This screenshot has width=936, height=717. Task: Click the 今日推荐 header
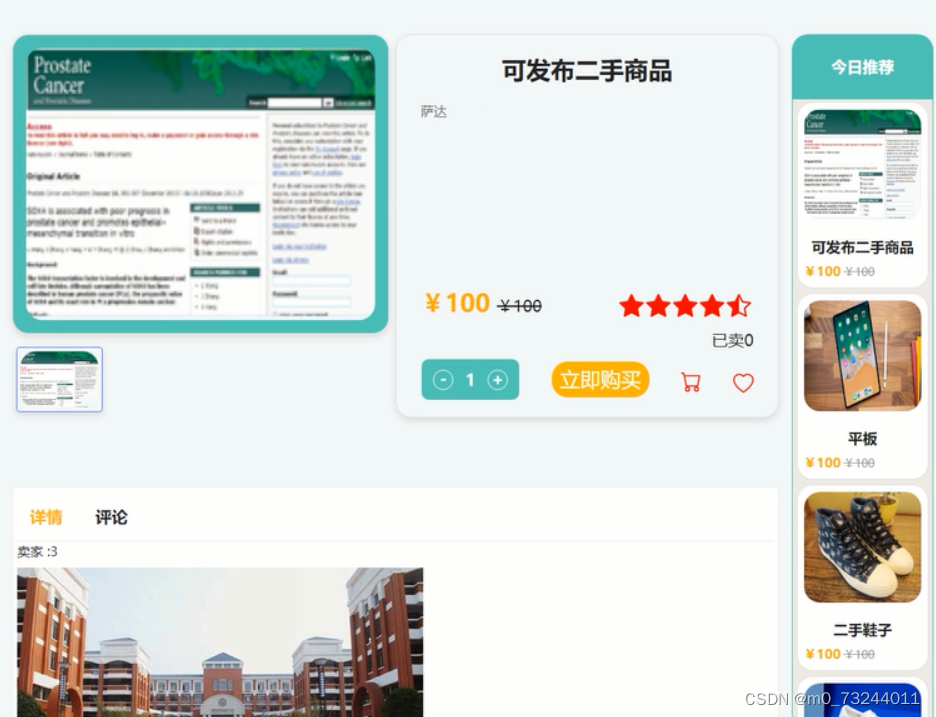[863, 67]
